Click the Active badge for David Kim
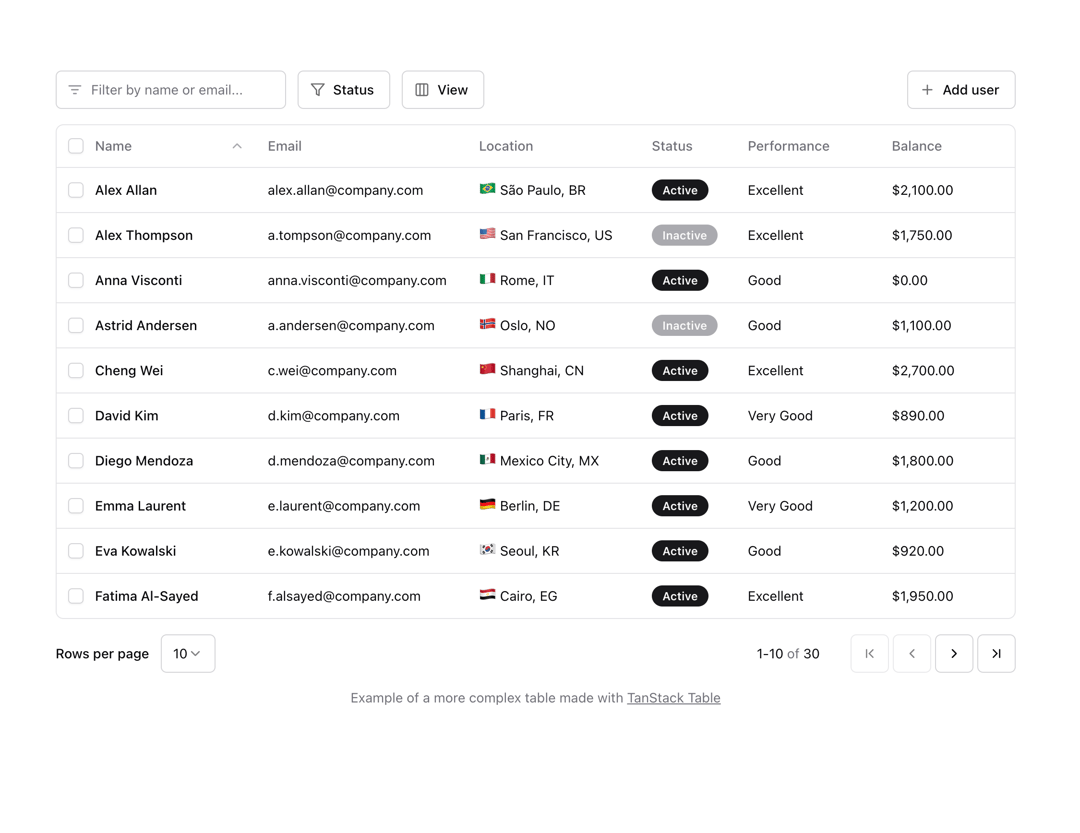Image resolution: width=1080 pixels, height=833 pixels. 680,415
